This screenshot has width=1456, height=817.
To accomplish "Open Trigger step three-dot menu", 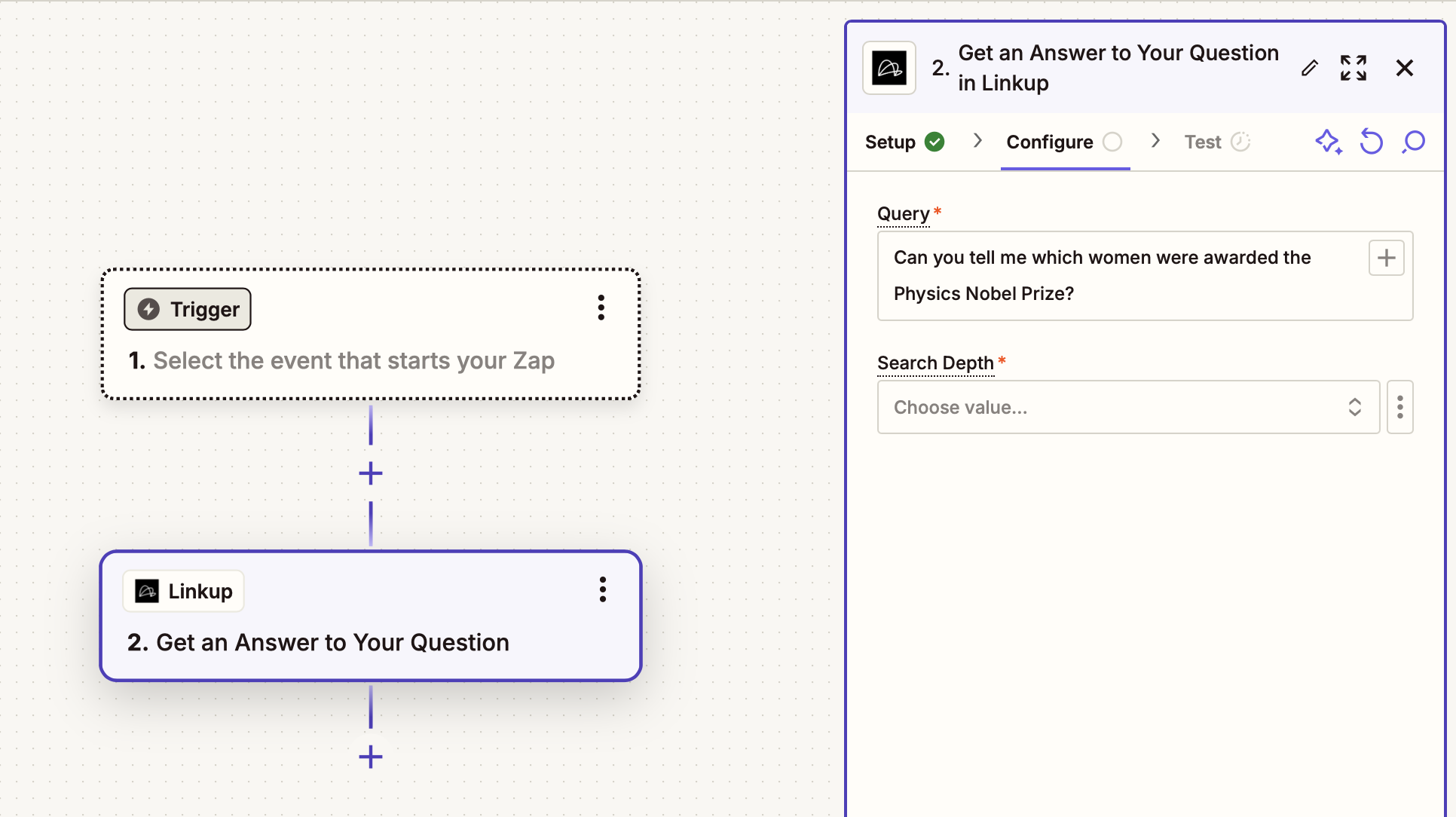I will pyautogui.click(x=601, y=308).
